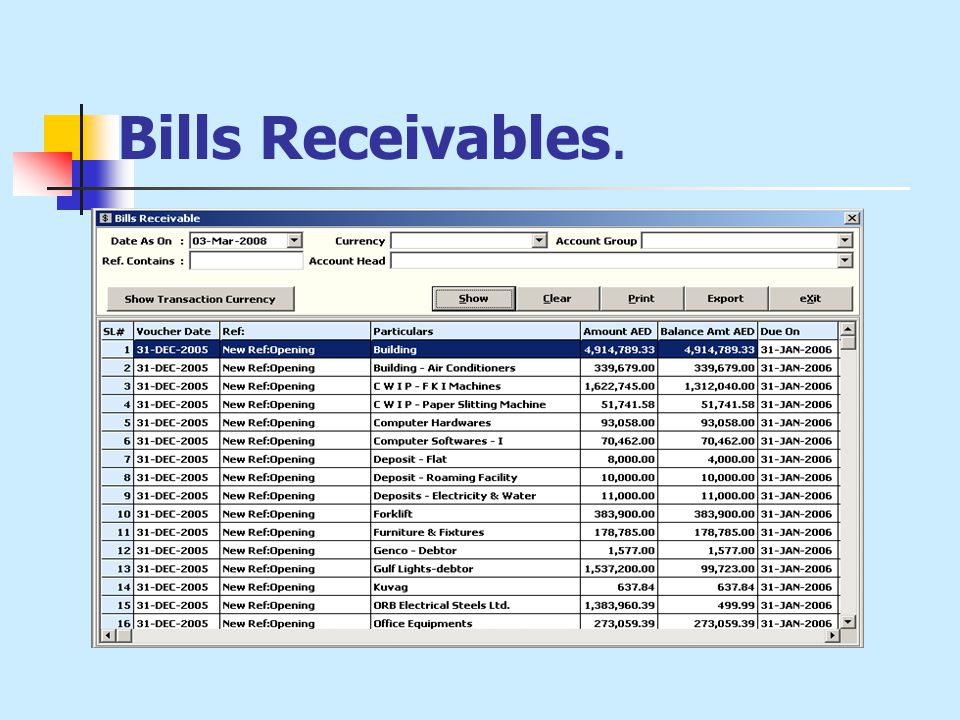The height and width of the screenshot is (720, 960).
Task: Click the Voucher Date column header
Action: click(x=176, y=331)
